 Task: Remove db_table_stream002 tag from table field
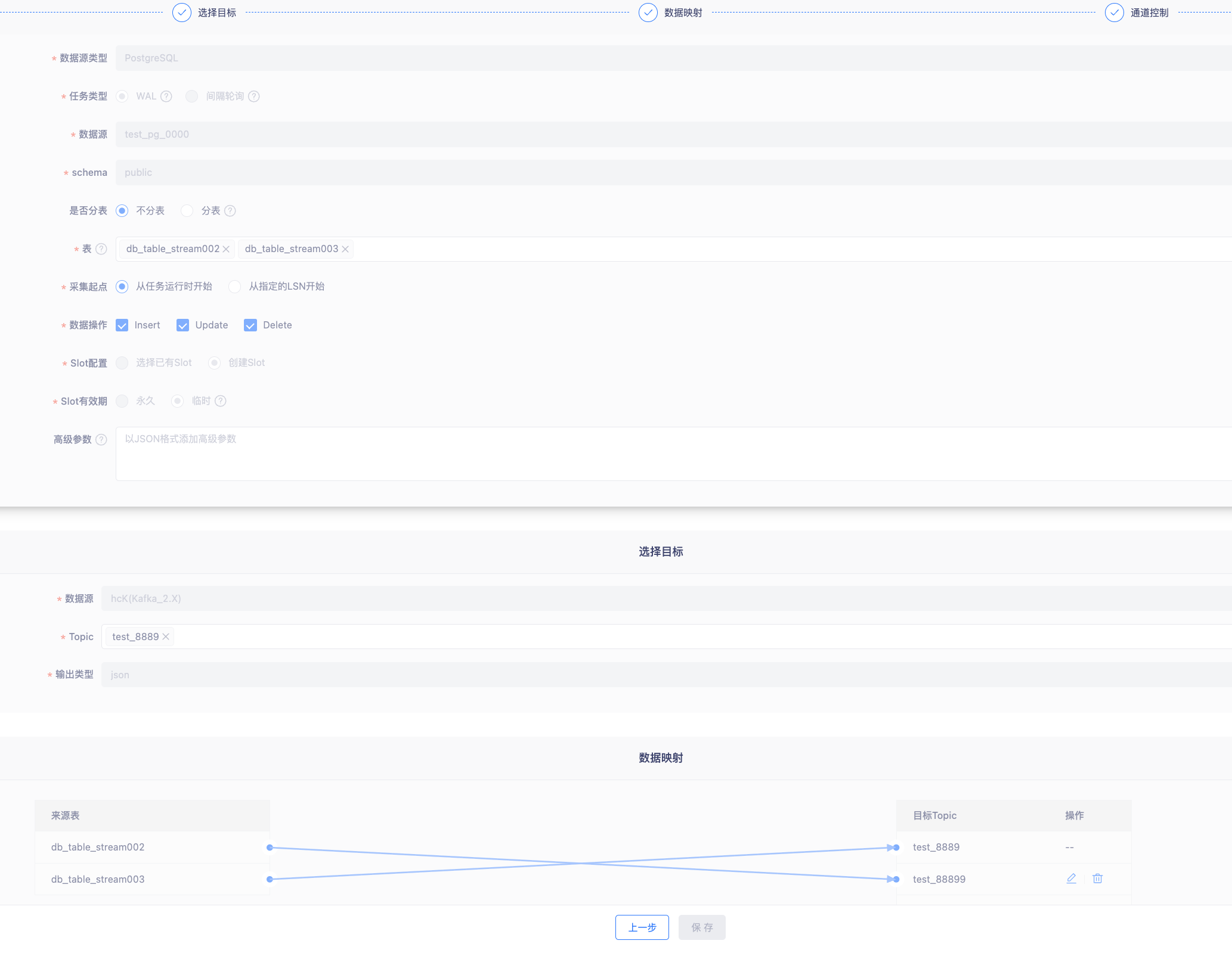pos(226,249)
